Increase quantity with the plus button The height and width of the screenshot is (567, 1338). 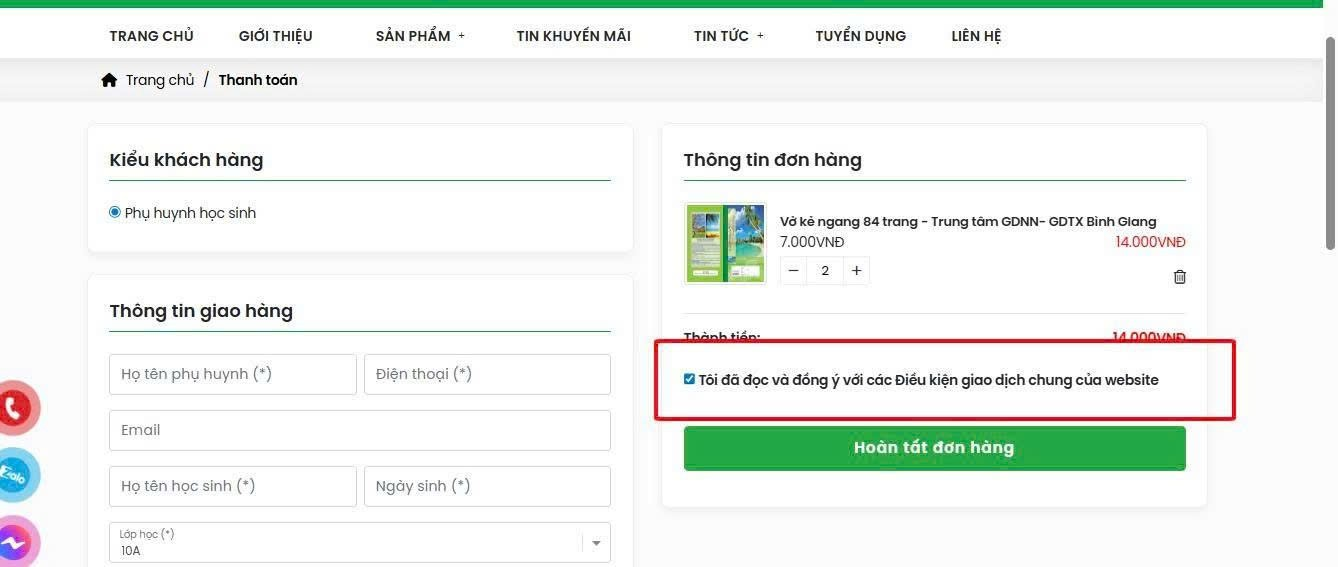pos(856,271)
